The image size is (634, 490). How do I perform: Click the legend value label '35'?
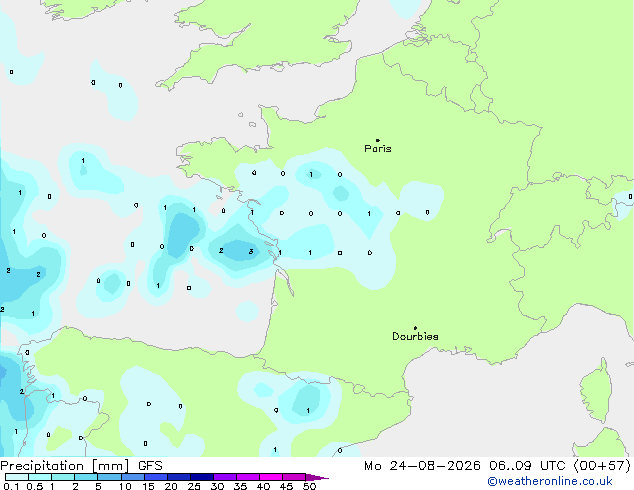point(241,486)
